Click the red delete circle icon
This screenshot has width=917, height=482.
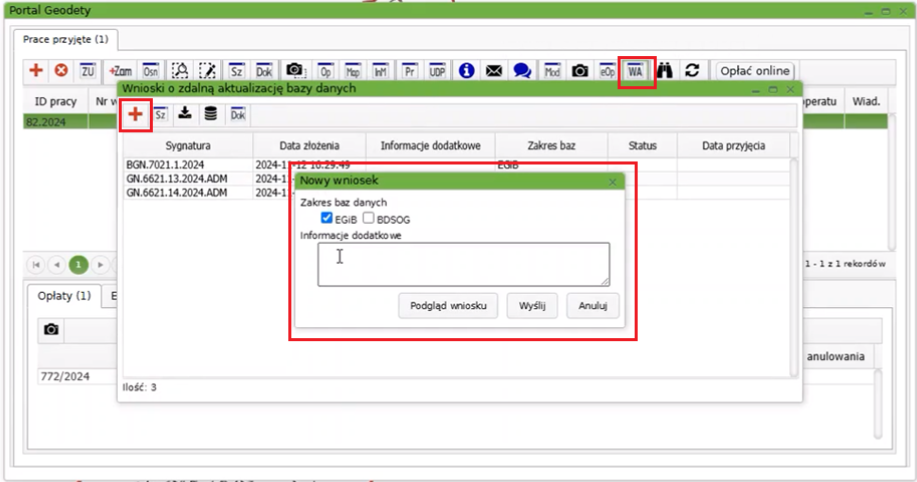(x=61, y=71)
